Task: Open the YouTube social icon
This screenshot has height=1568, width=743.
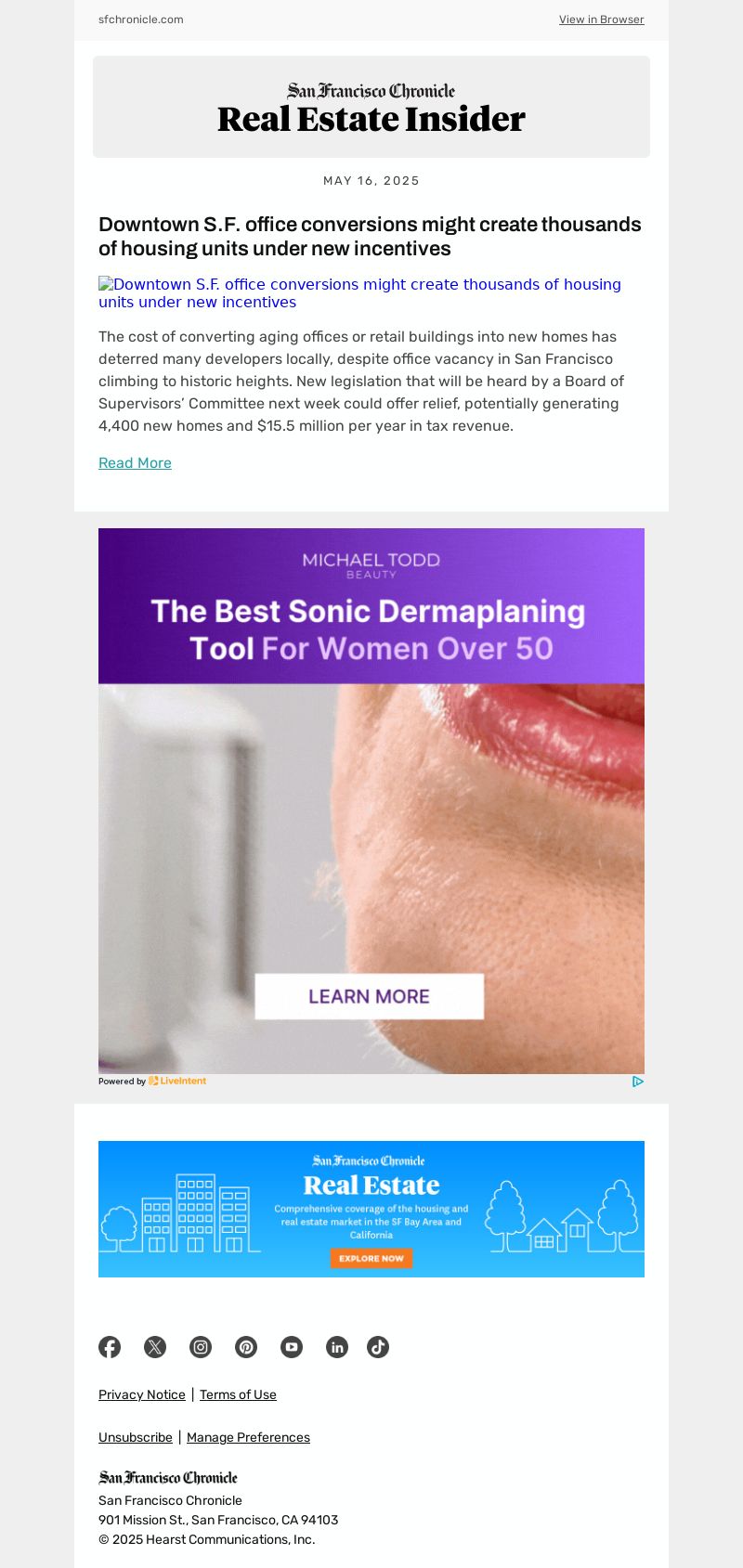Action: 292,1347
